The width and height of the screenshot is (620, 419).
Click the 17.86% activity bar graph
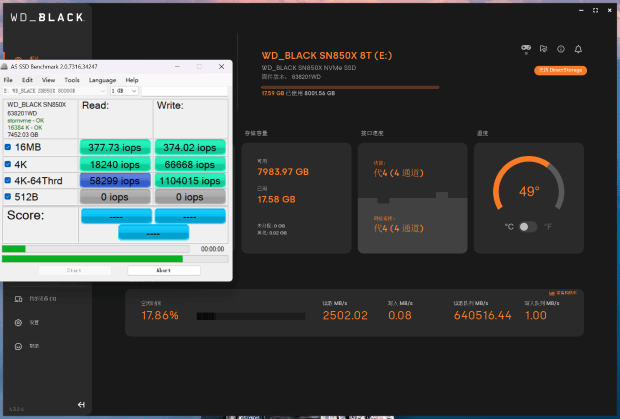coord(251,316)
